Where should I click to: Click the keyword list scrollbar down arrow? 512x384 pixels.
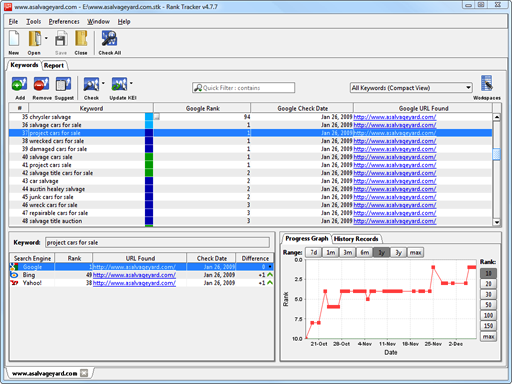click(x=497, y=222)
